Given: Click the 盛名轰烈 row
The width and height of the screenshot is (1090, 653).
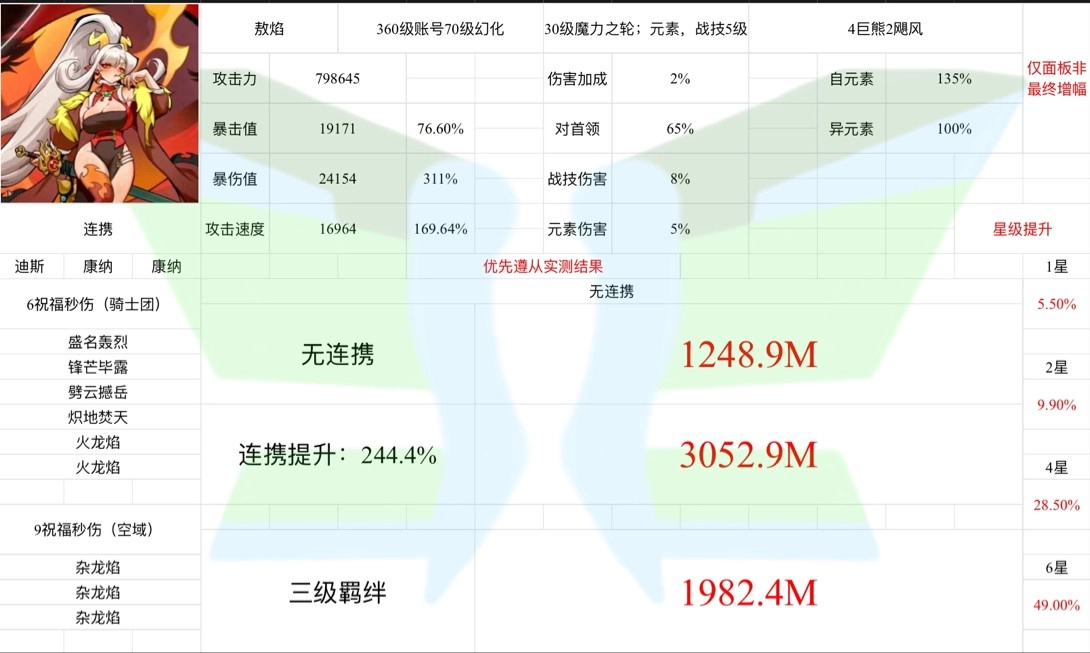Looking at the screenshot, I should click(100, 342).
